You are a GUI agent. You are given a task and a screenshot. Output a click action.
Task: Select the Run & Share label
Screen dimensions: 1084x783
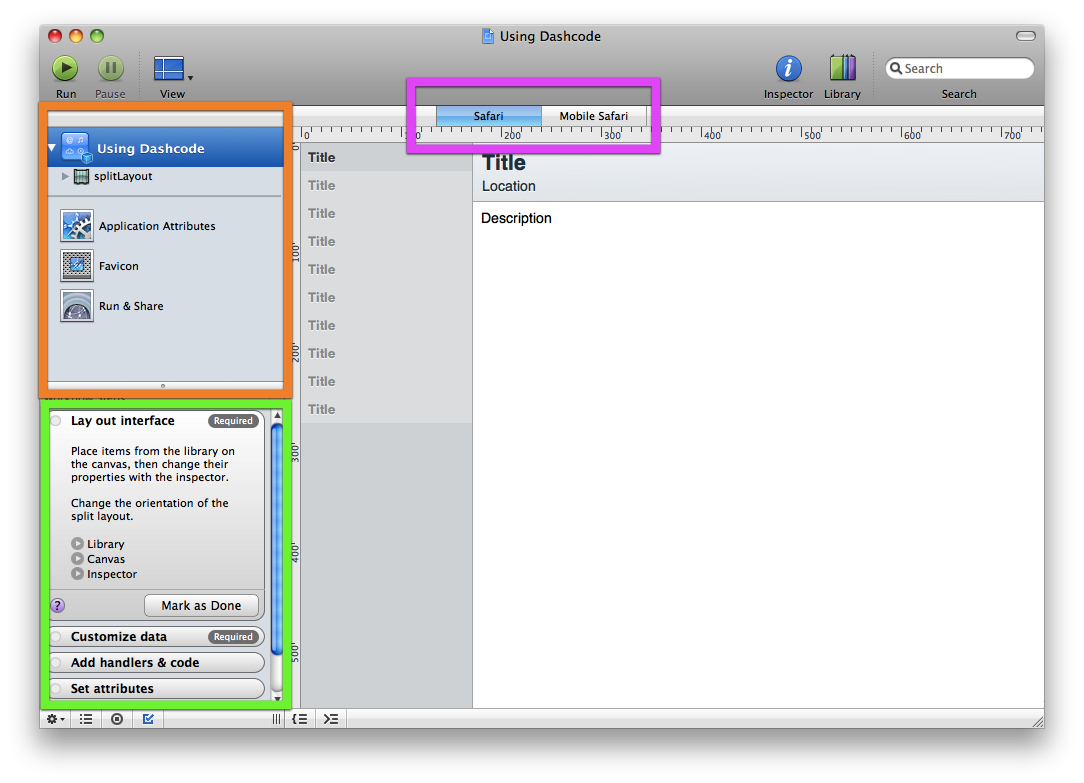131,306
